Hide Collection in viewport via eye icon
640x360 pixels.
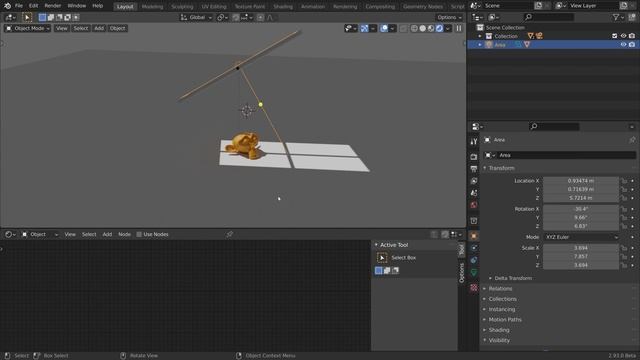[623, 36]
